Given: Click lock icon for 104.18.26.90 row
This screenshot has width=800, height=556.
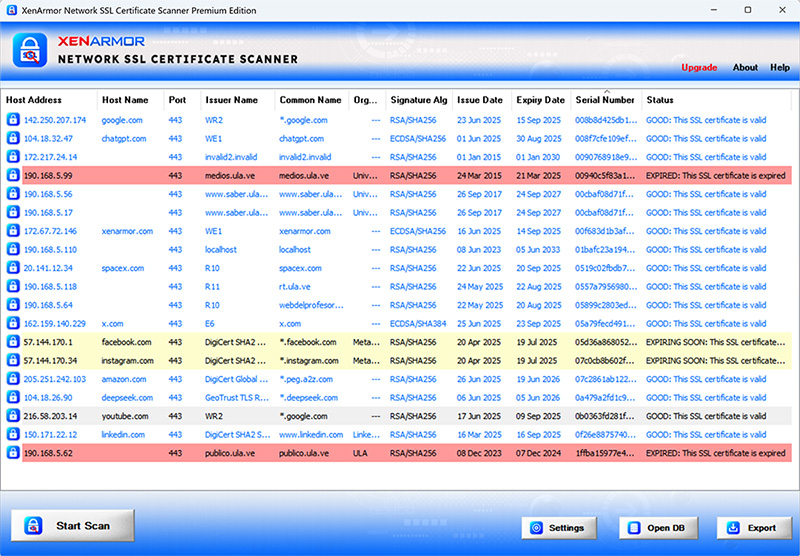Looking at the screenshot, I should tap(13, 397).
